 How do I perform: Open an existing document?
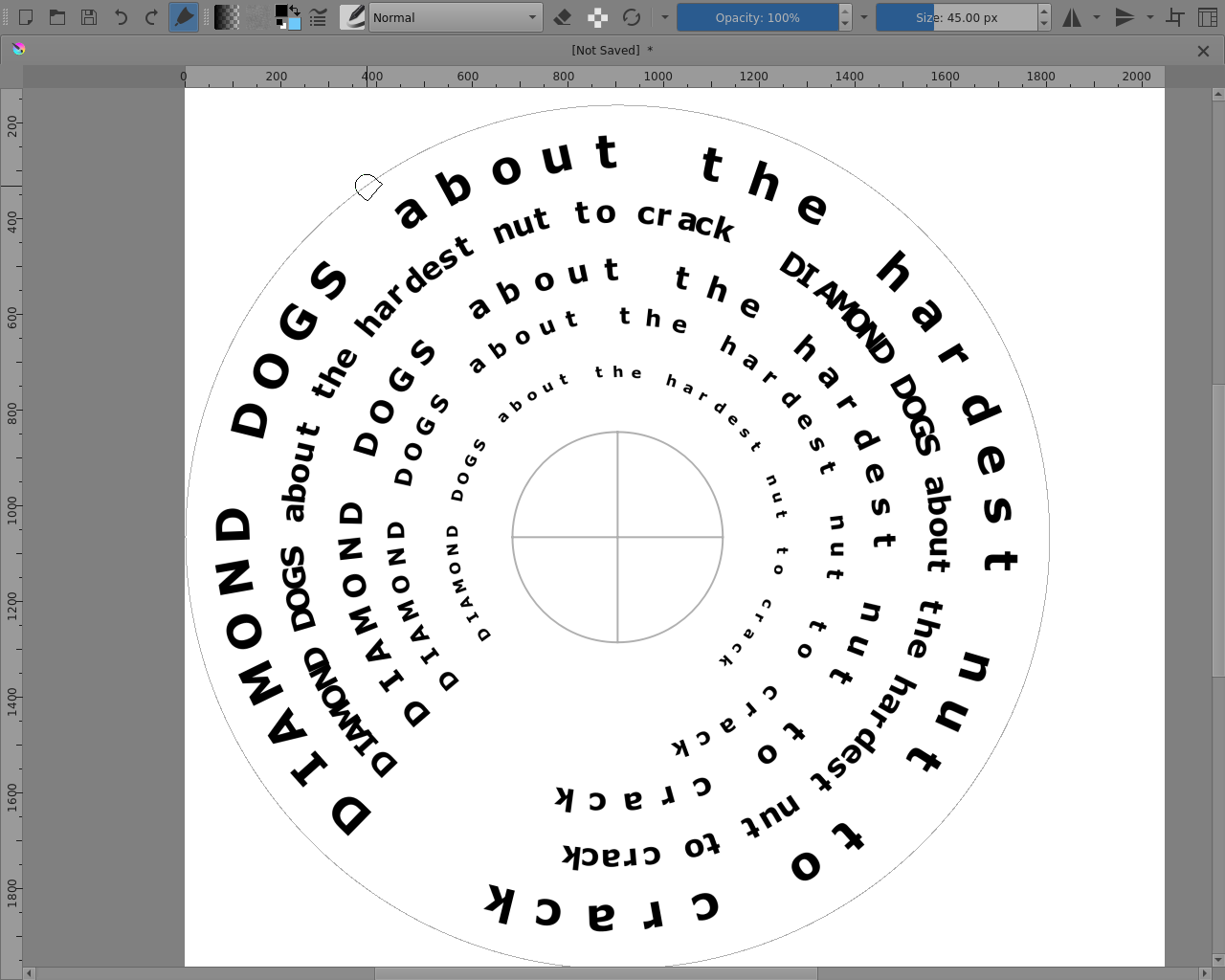point(57,17)
